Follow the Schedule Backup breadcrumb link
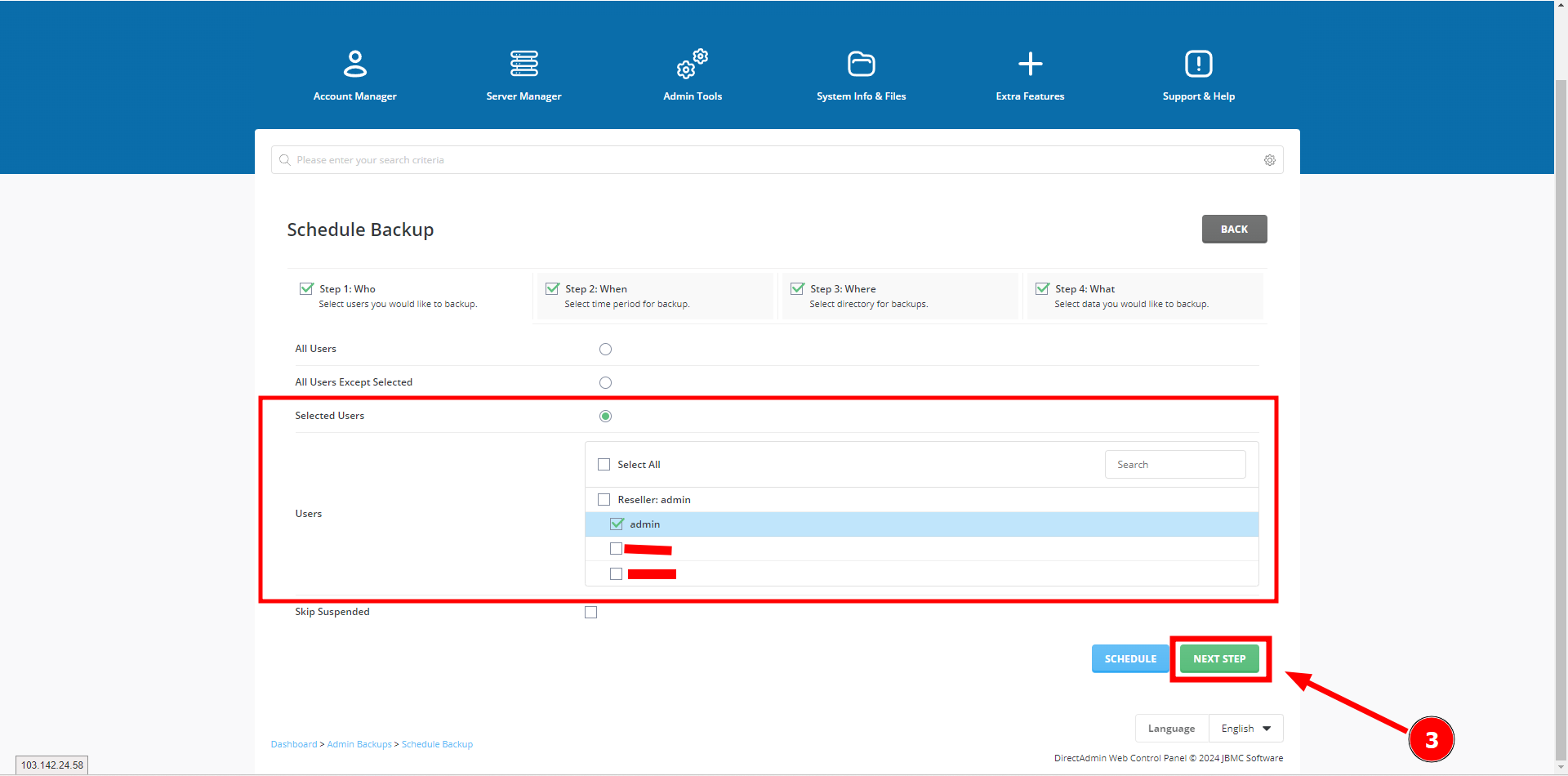This screenshot has width=1568, height=776. pyautogui.click(x=437, y=744)
